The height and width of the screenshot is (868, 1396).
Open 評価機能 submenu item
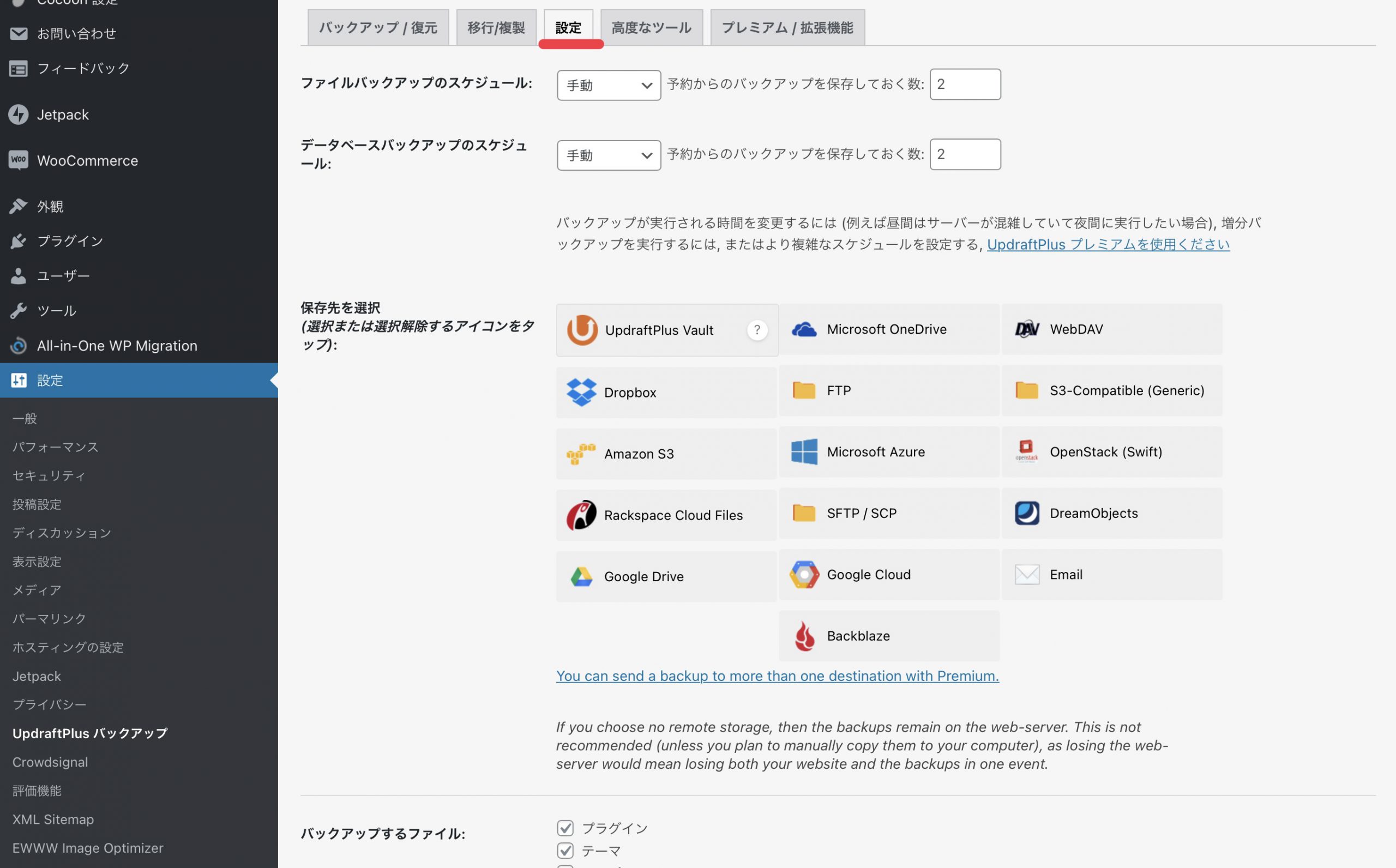coord(37,791)
